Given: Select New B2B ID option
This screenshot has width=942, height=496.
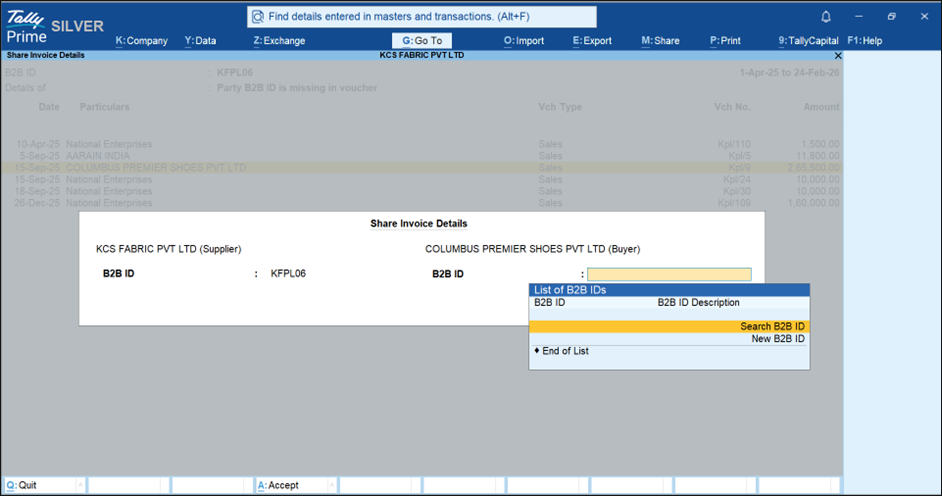Looking at the screenshot, I should click(669, 339).
